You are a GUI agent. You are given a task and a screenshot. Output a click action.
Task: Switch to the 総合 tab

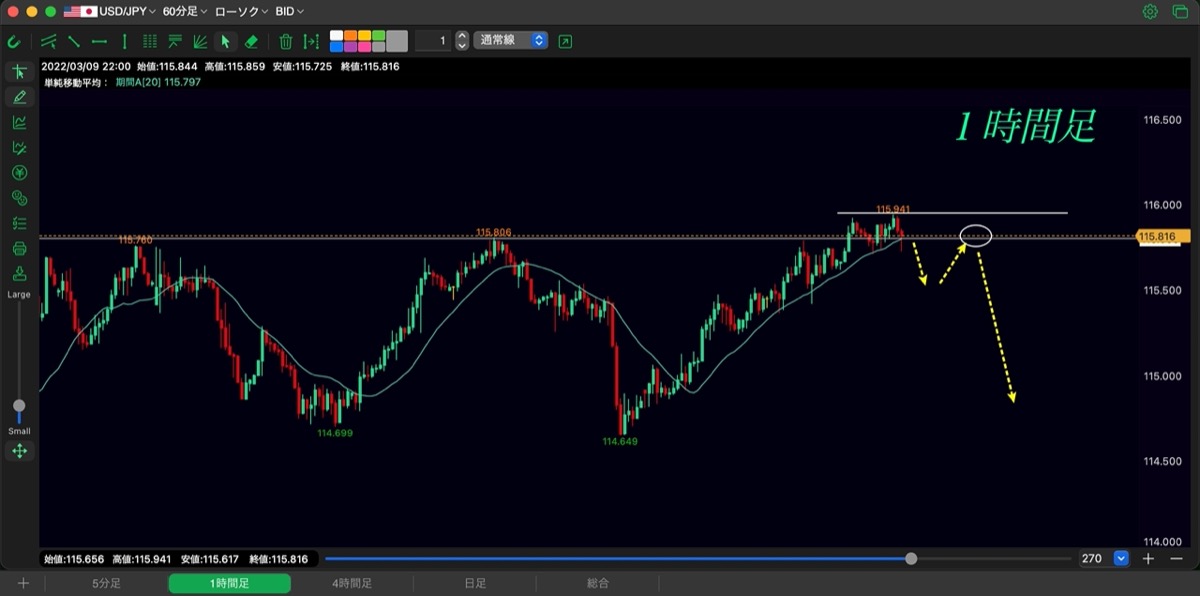598,583
